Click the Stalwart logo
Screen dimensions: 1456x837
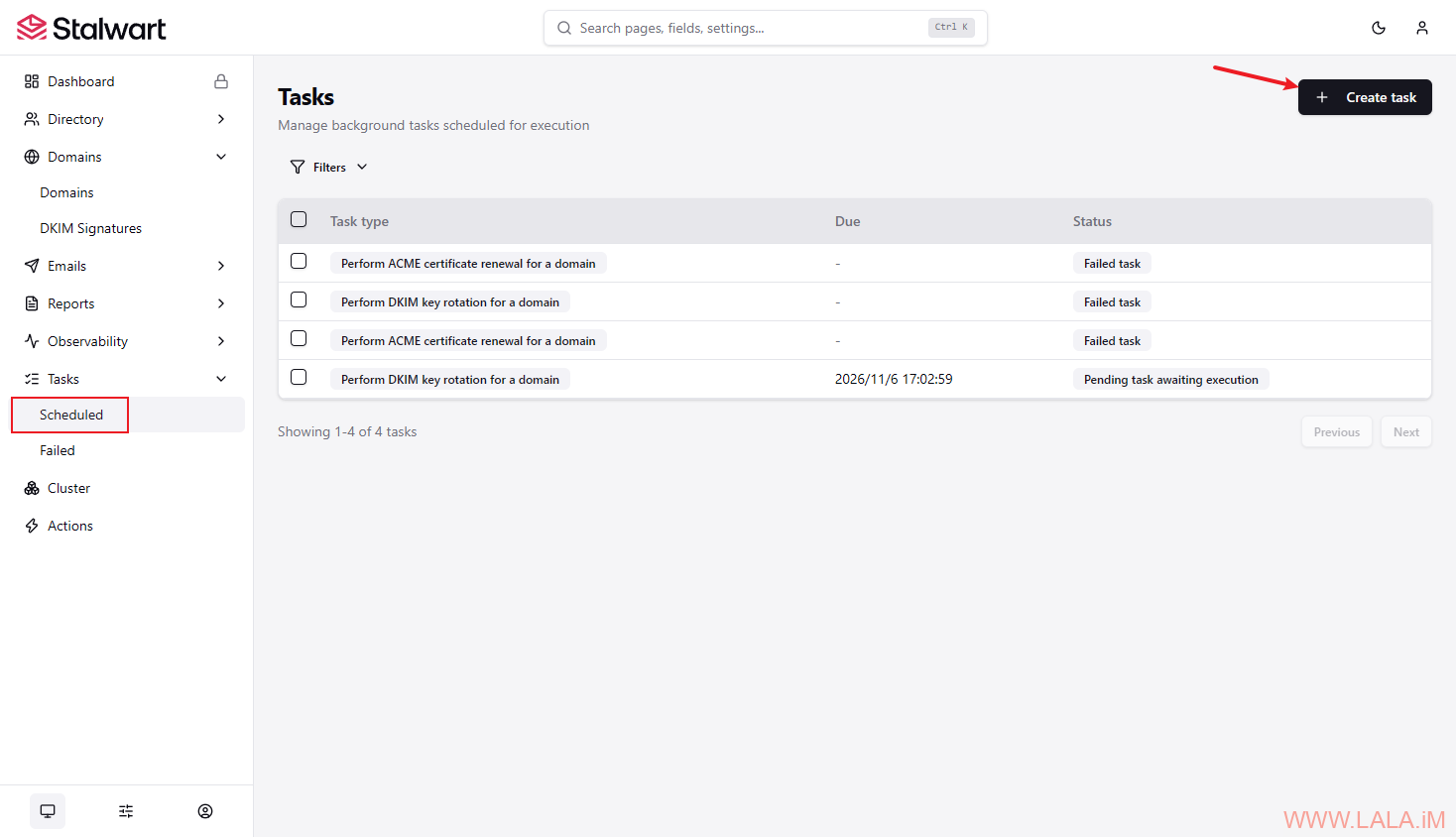pos(91,28)
